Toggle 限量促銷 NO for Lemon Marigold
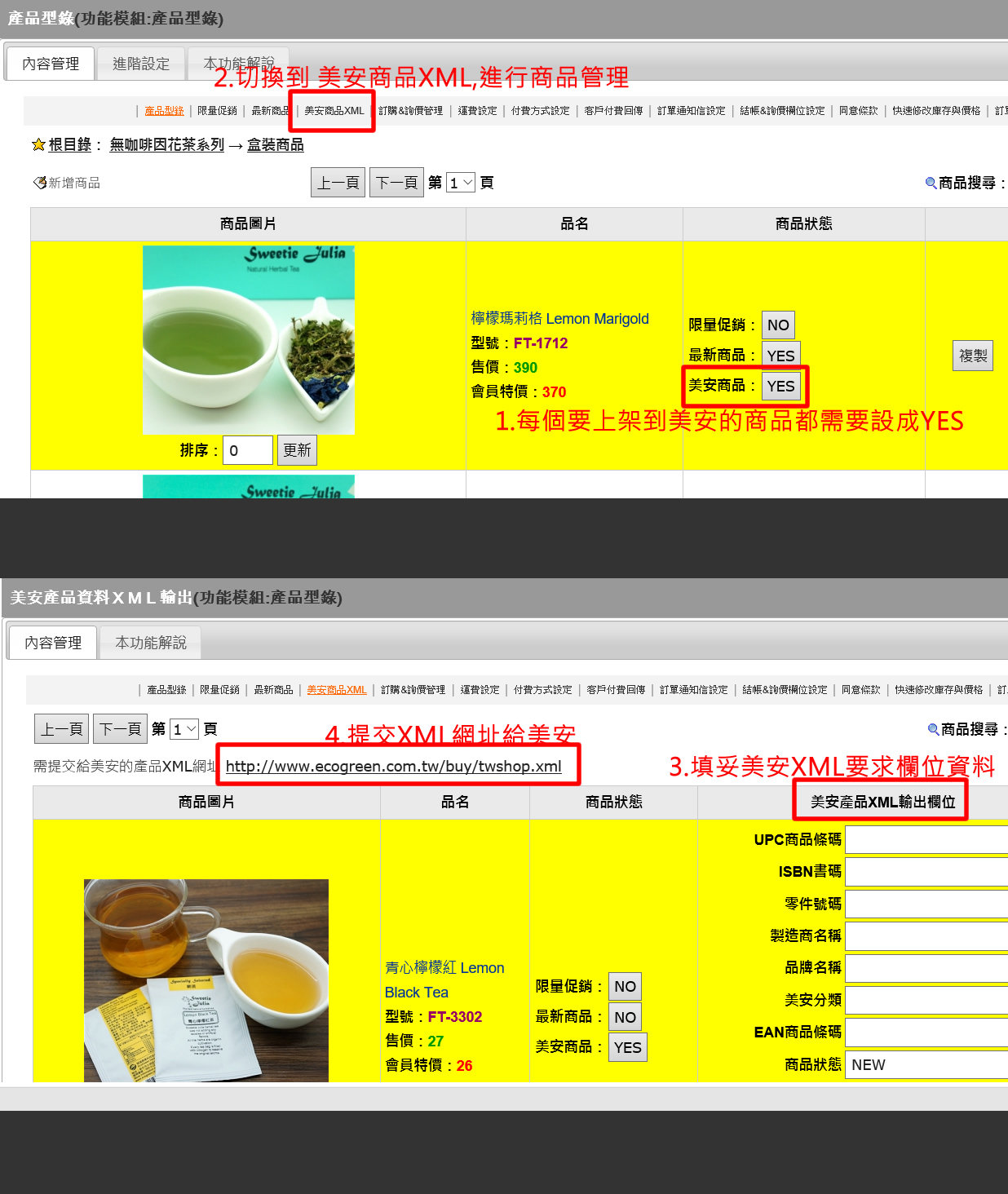Screen dimensions: 1008x1194 777,325
